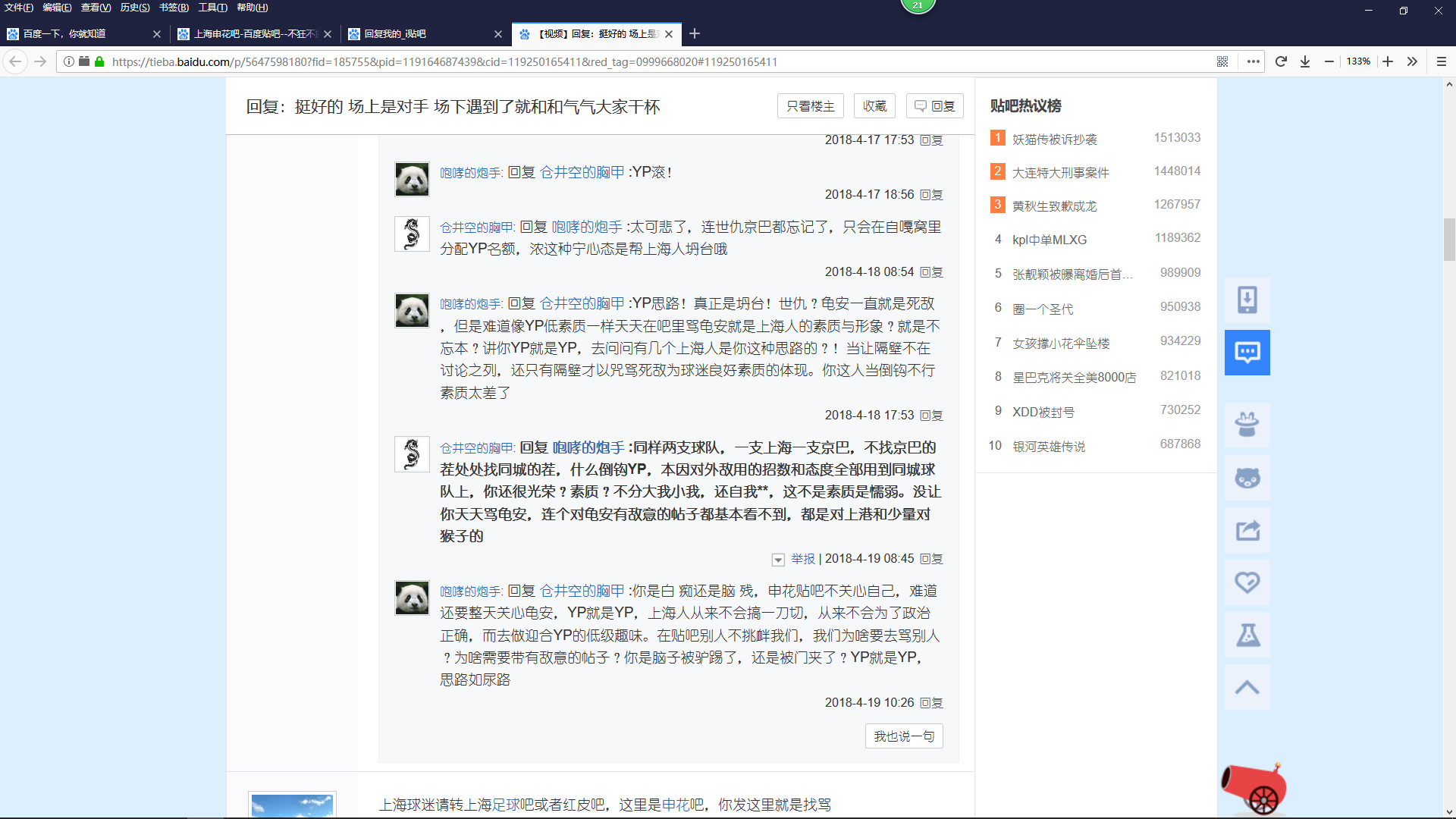The image size is (1456, 819).
Task: Click the back-to-top arrow sidebar icon
Action: [x=1247, y=687]
